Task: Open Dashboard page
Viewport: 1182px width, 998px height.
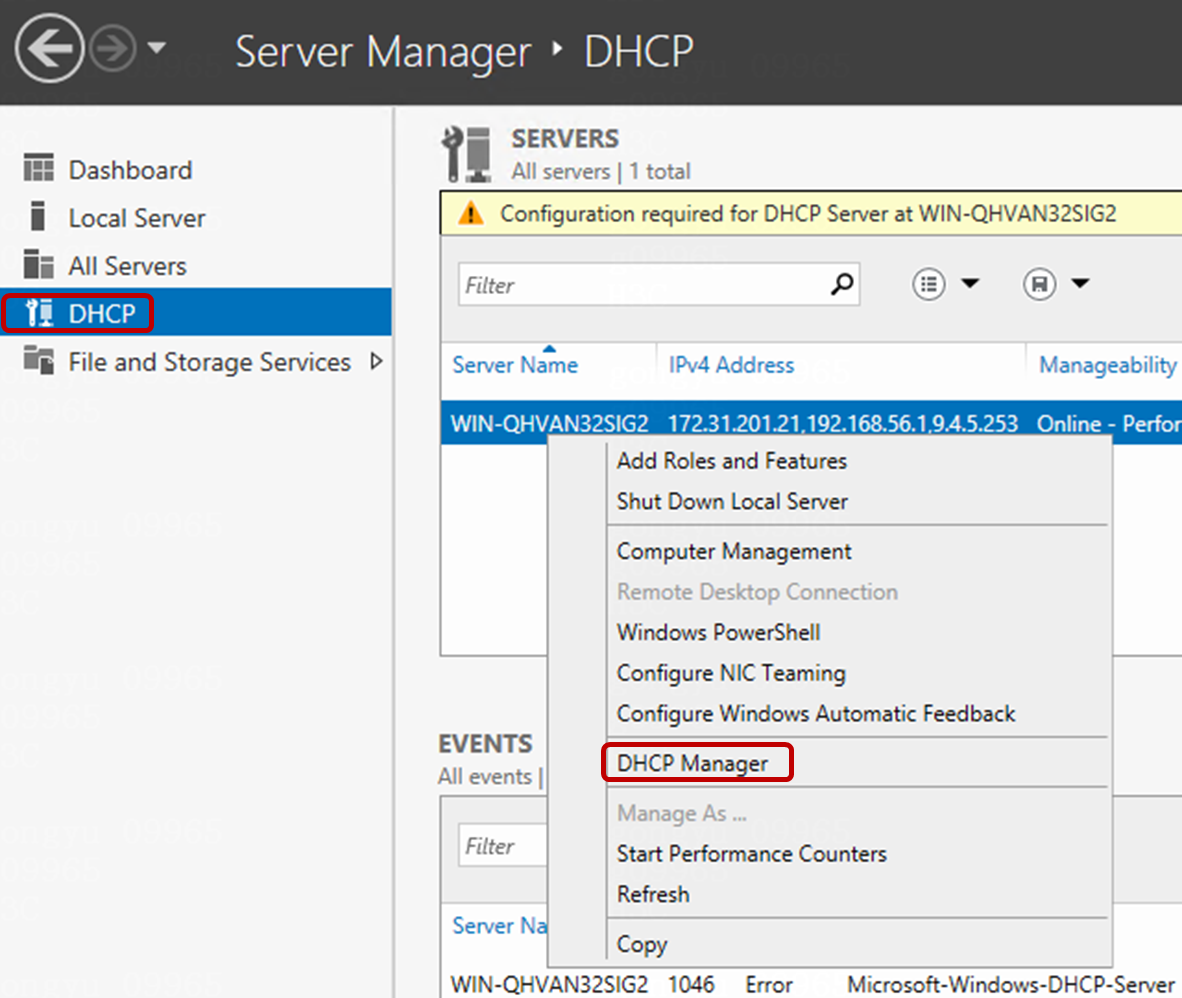Action: click(130, 170)
